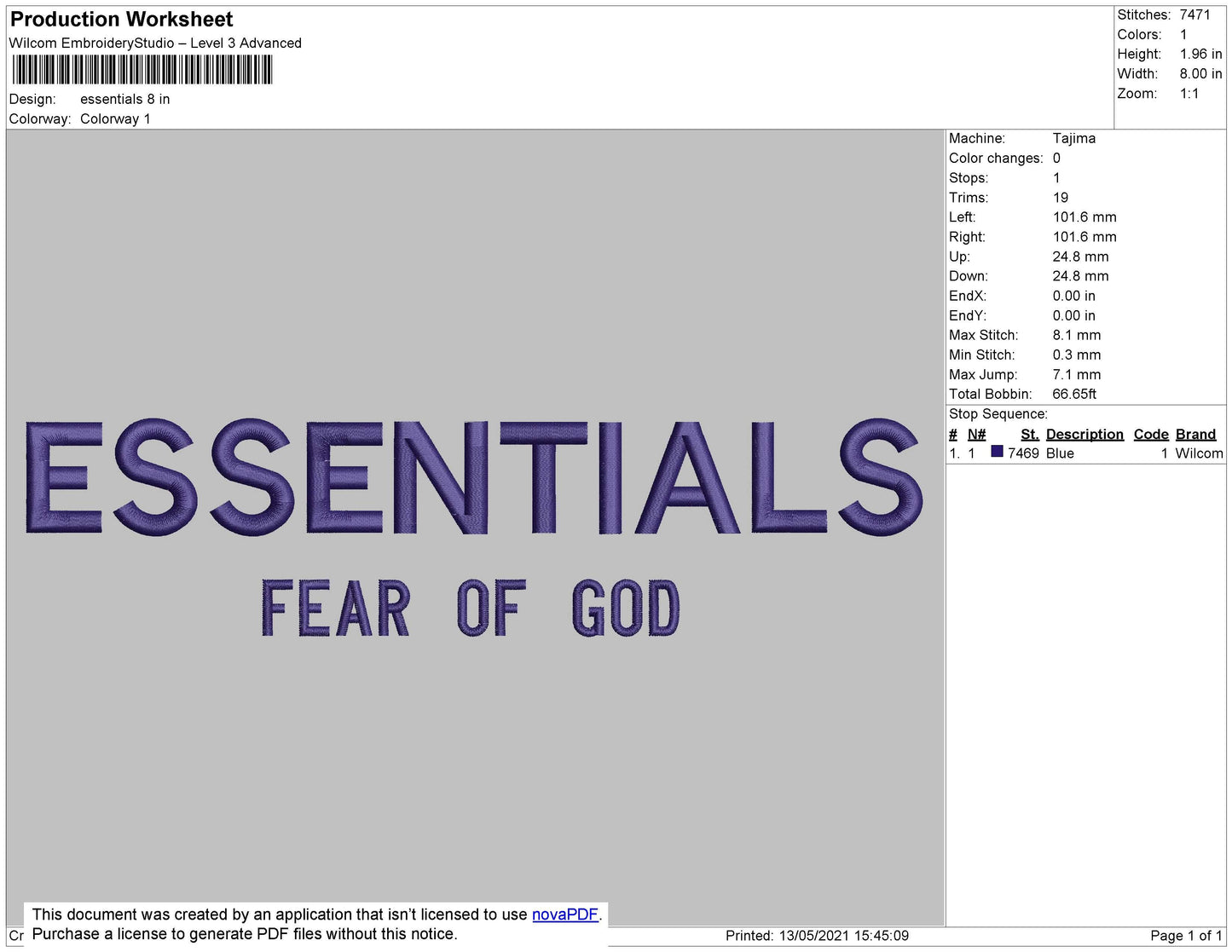Screen dimensions: 1232x952
Task: Select the "Color changes:" label
Action: pyautogui.click(x=996, y=158)
